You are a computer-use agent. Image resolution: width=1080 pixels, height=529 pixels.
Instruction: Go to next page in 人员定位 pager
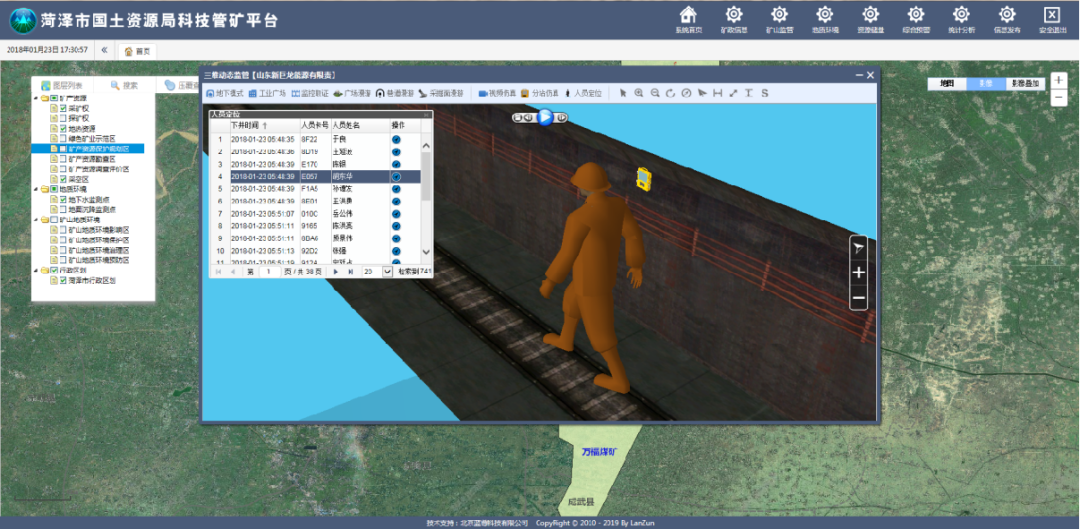click(x=335, y=271)
